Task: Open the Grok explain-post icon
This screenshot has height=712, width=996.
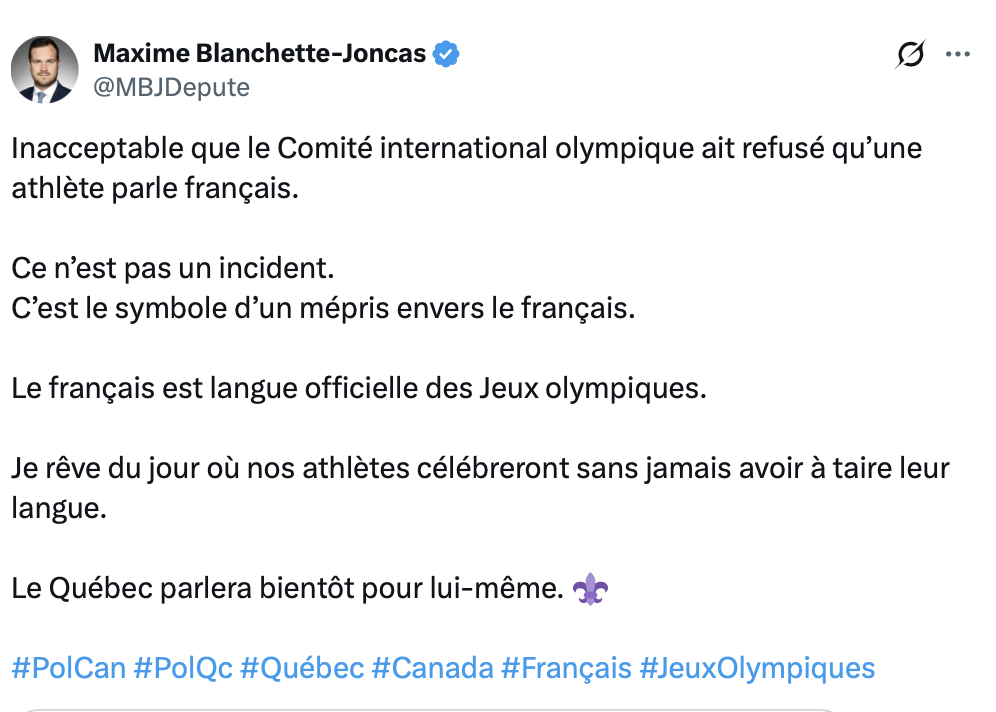Action: click(910, 56)
